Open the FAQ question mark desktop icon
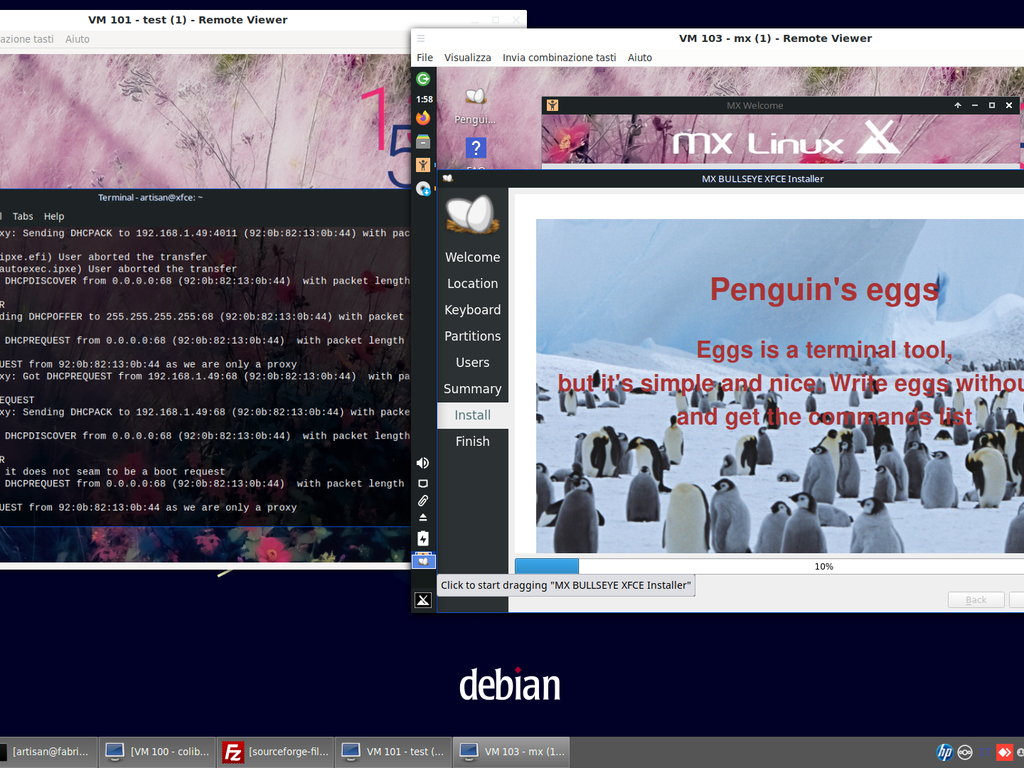This screenshot has height=768, width=1024. tap(475, 148)
